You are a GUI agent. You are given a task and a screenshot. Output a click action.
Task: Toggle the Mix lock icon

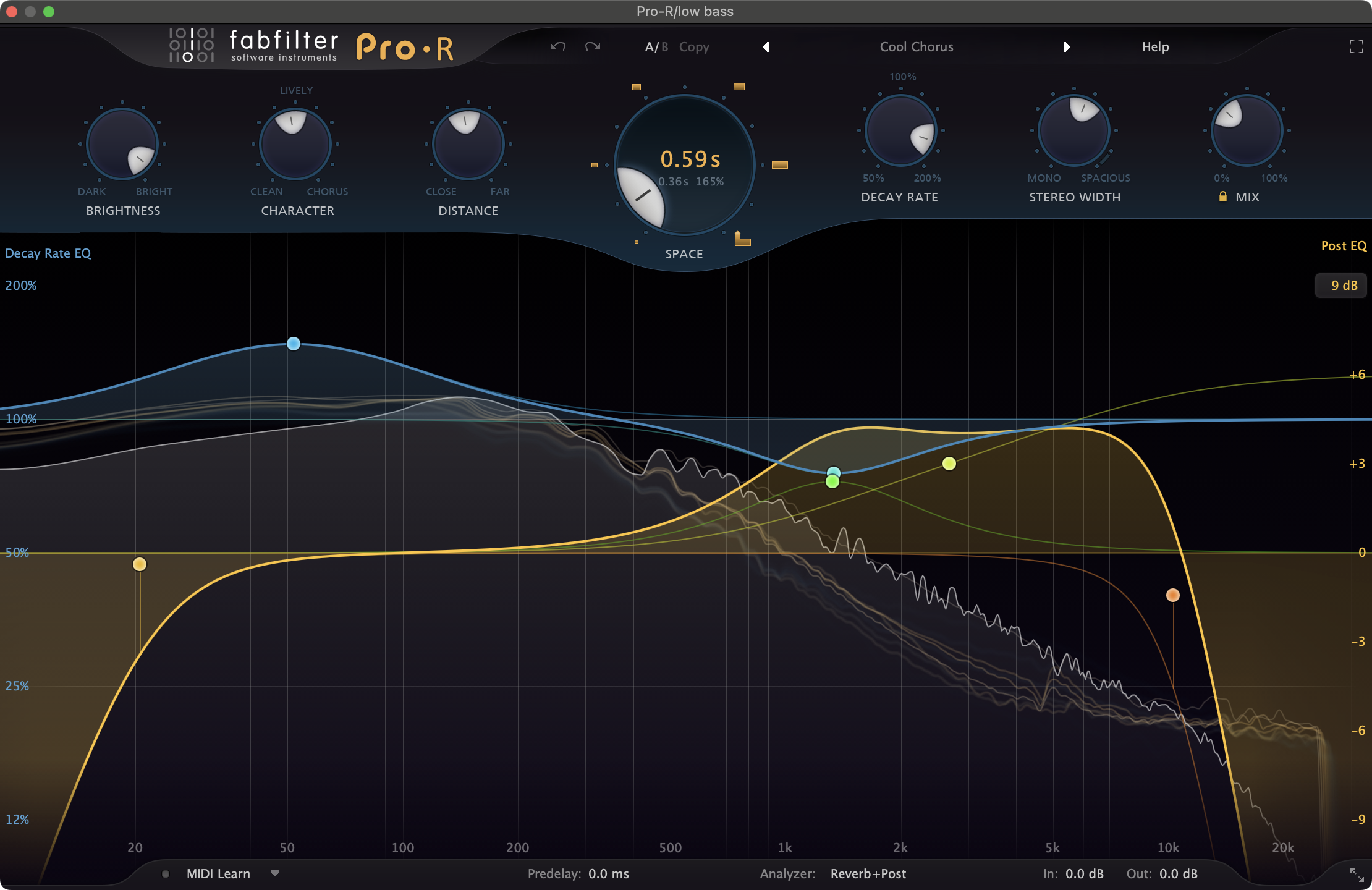(x=1222, y=197)
